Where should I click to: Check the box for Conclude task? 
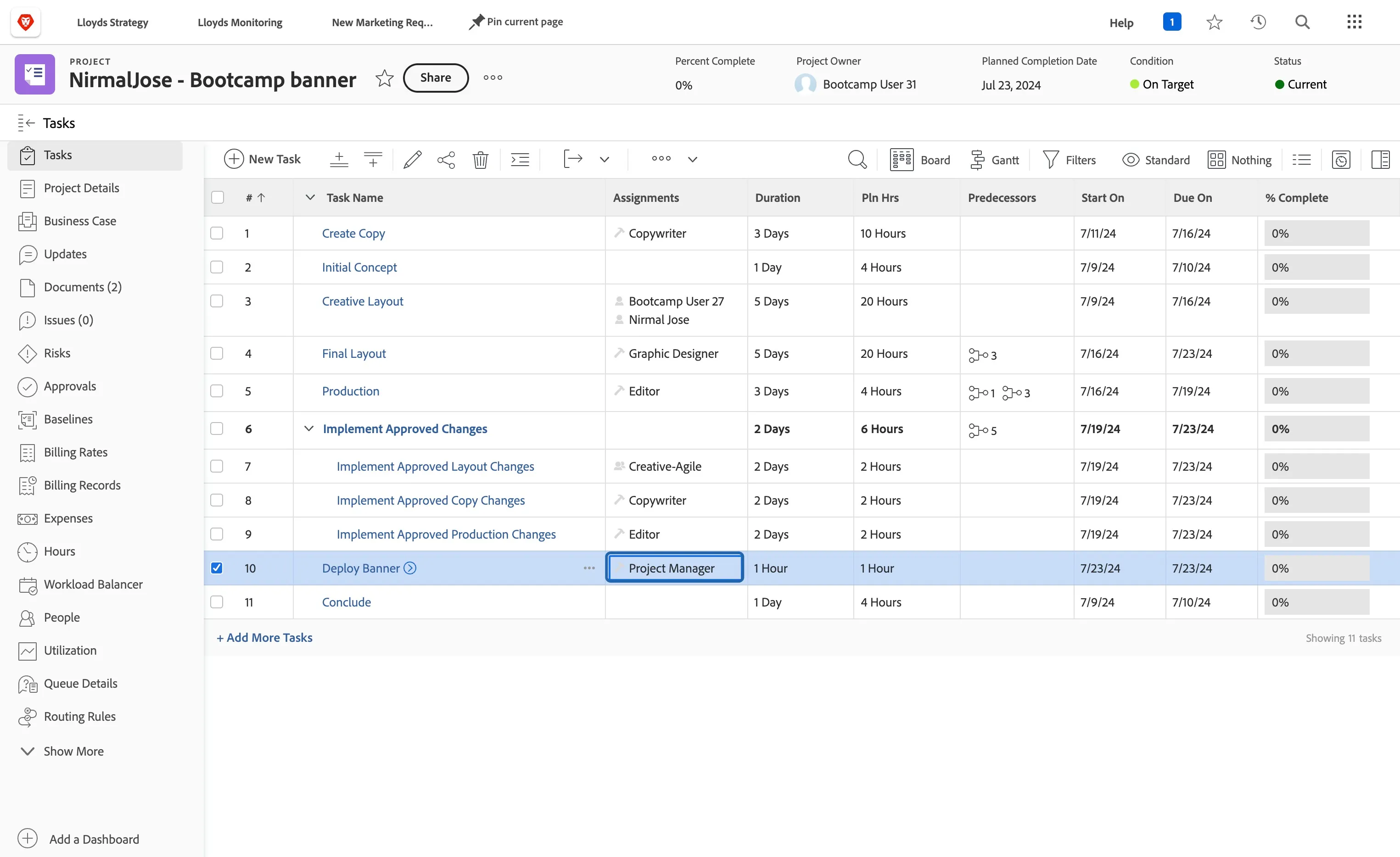point(217,602)
